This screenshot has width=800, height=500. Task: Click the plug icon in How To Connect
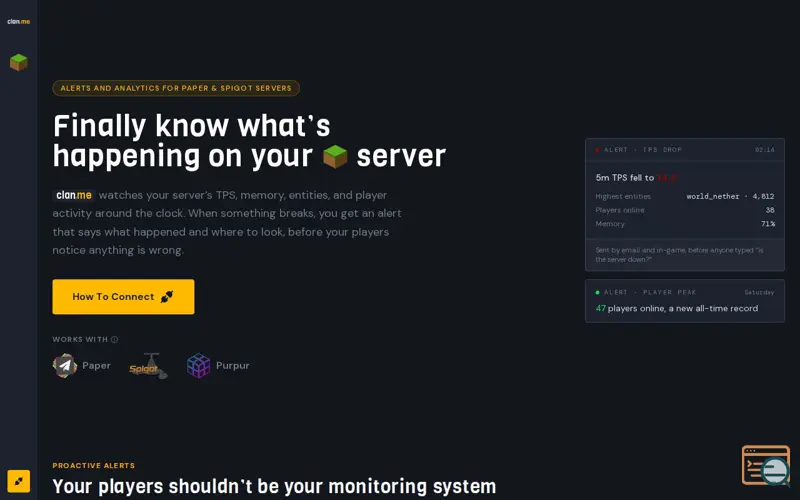point(167,296)
